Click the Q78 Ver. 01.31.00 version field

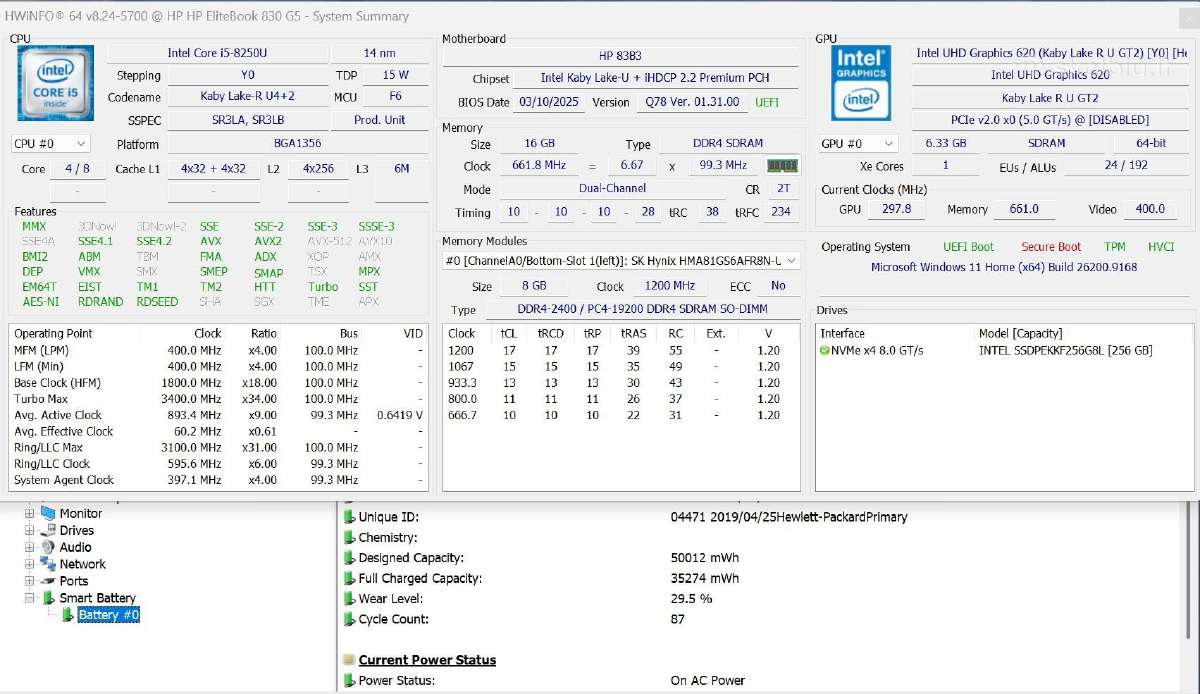[692, 102]
